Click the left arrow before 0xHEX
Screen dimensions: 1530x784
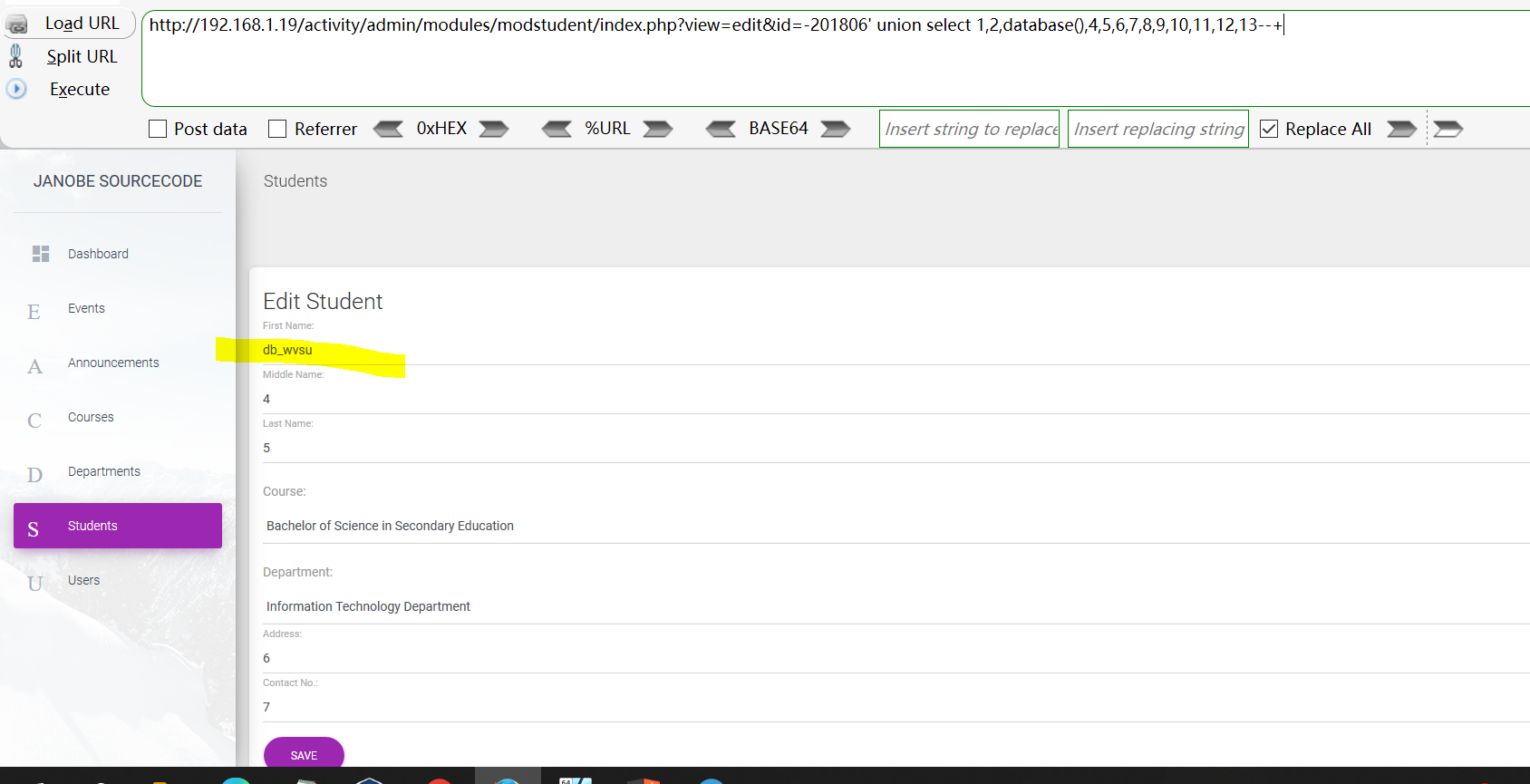(389, 129)
